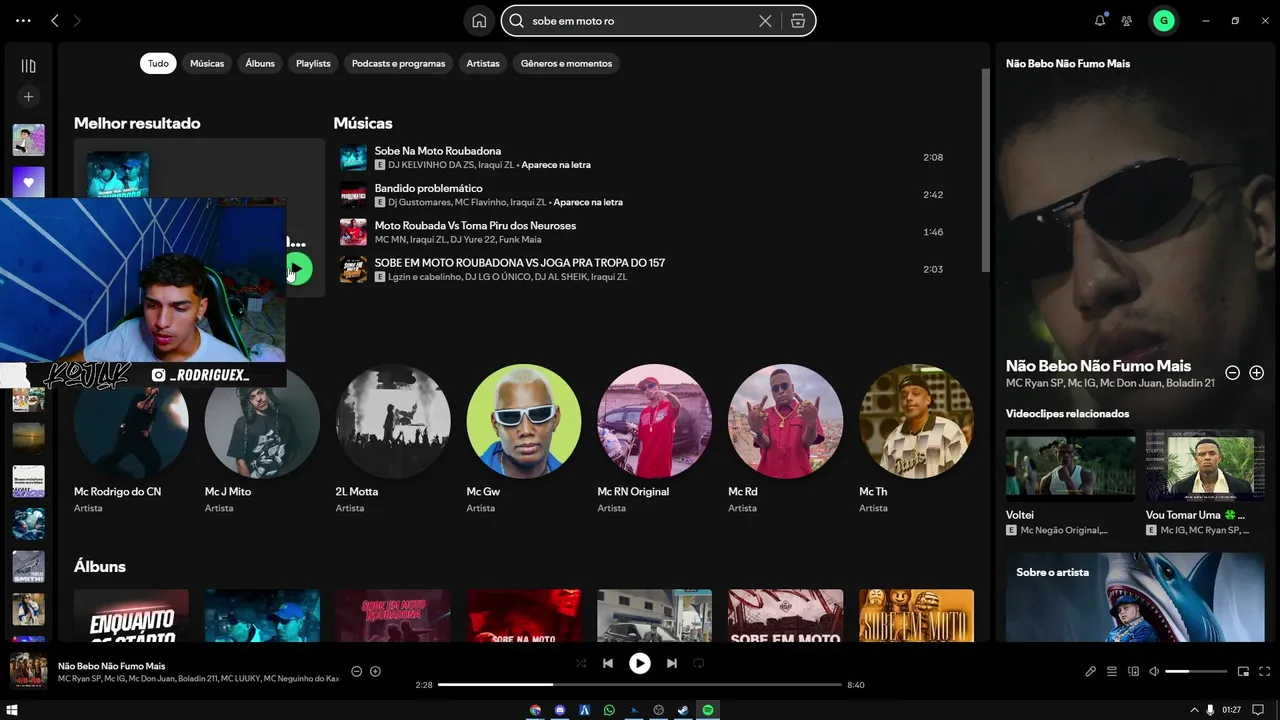1280x720 pixels.
Task: Open Moto Roubada Vs Toma Piru dos Neuroses
Action: (475, 225)
